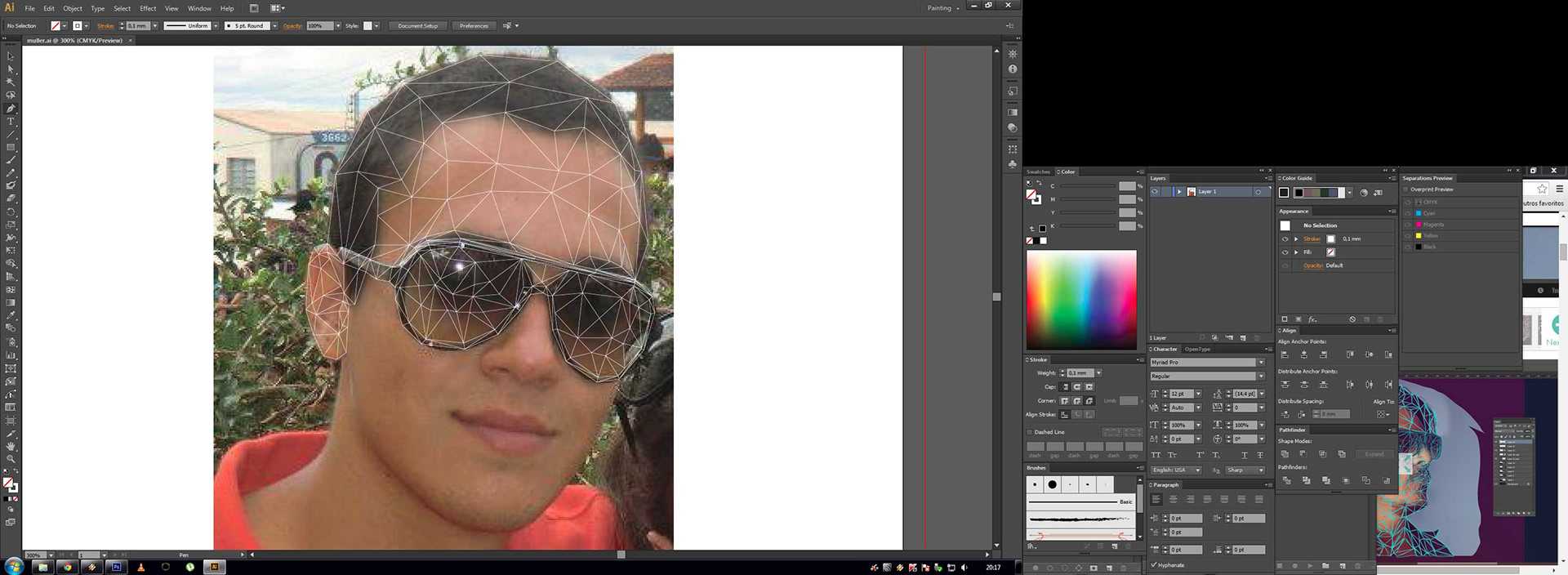The image size is (1568, 575).
Task: Click Vertical Align Top in Align panel
Action: 1349,354
